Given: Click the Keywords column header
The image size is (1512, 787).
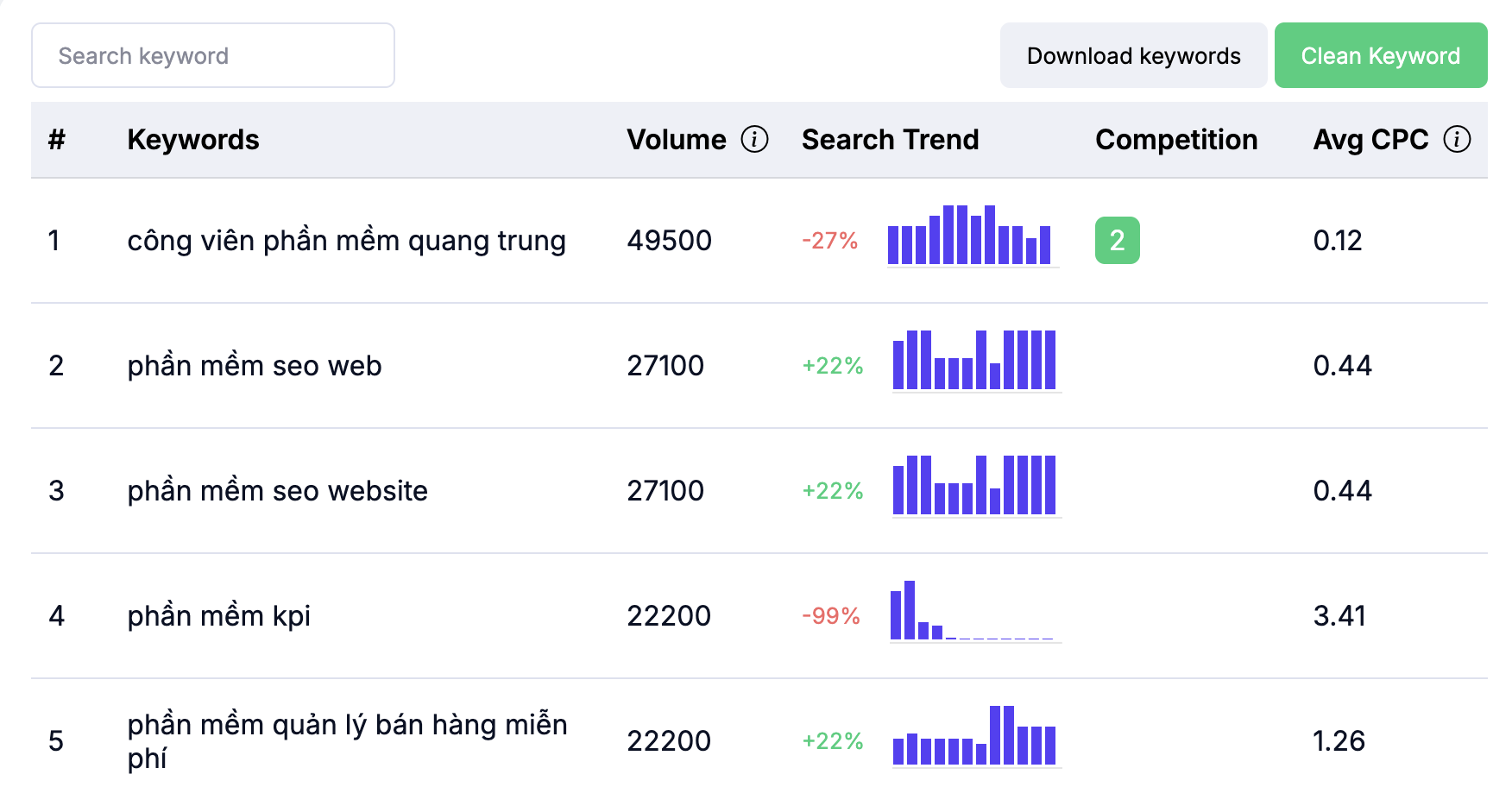Looking at the screenshot, I should pos(193,140).
